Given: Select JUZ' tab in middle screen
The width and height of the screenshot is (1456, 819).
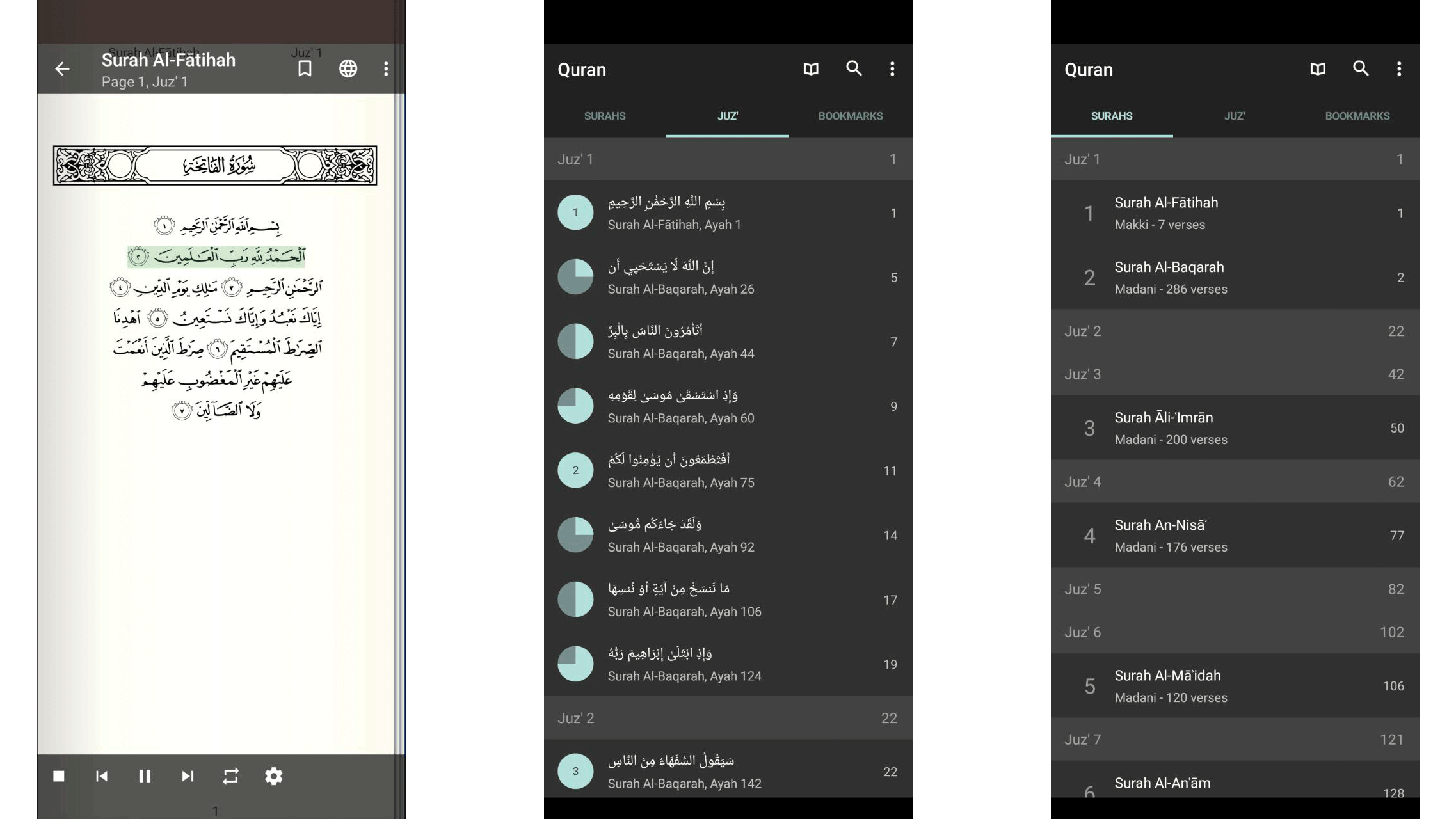Looking at the screenshot, I should coord(728,116).
